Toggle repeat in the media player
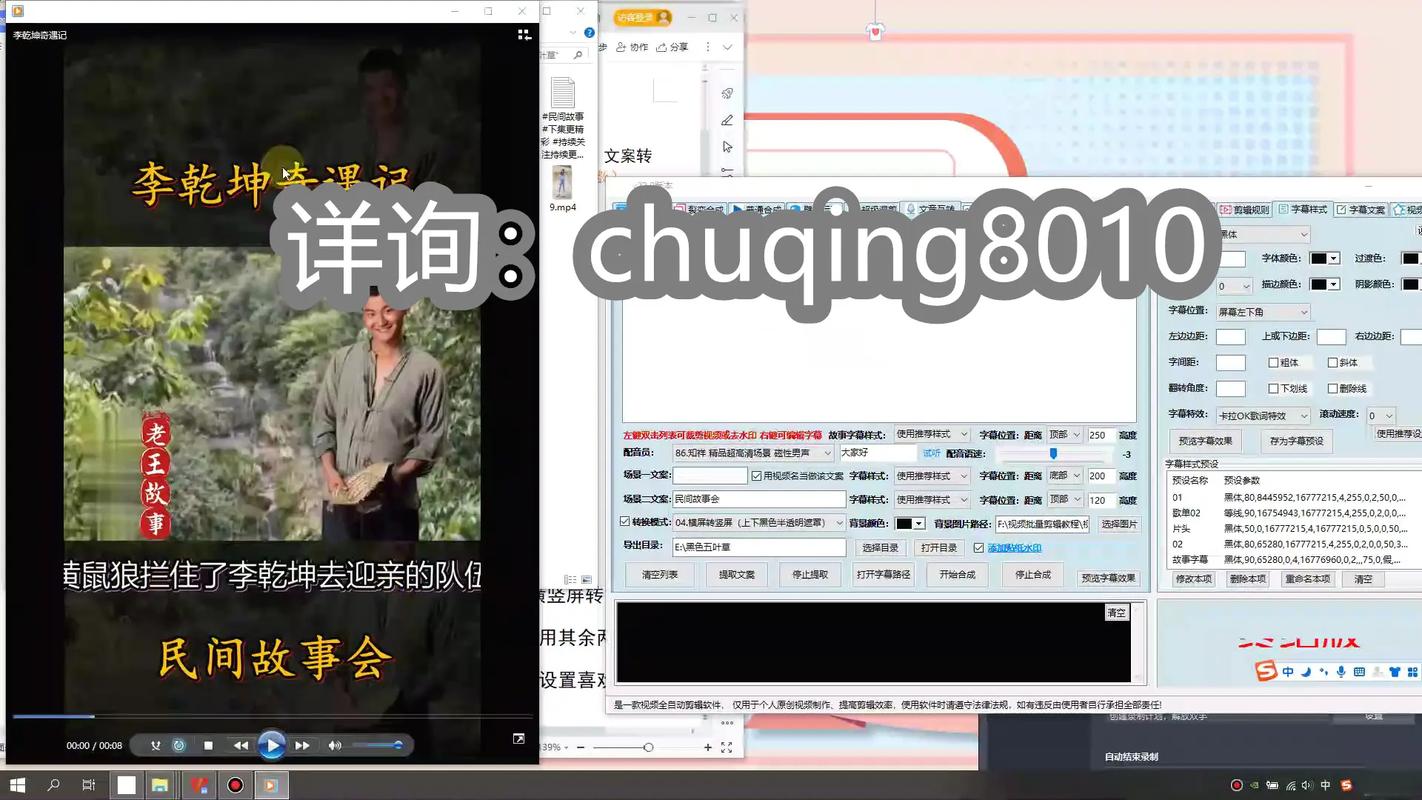1422x800 pixels. tap(179, 745)
